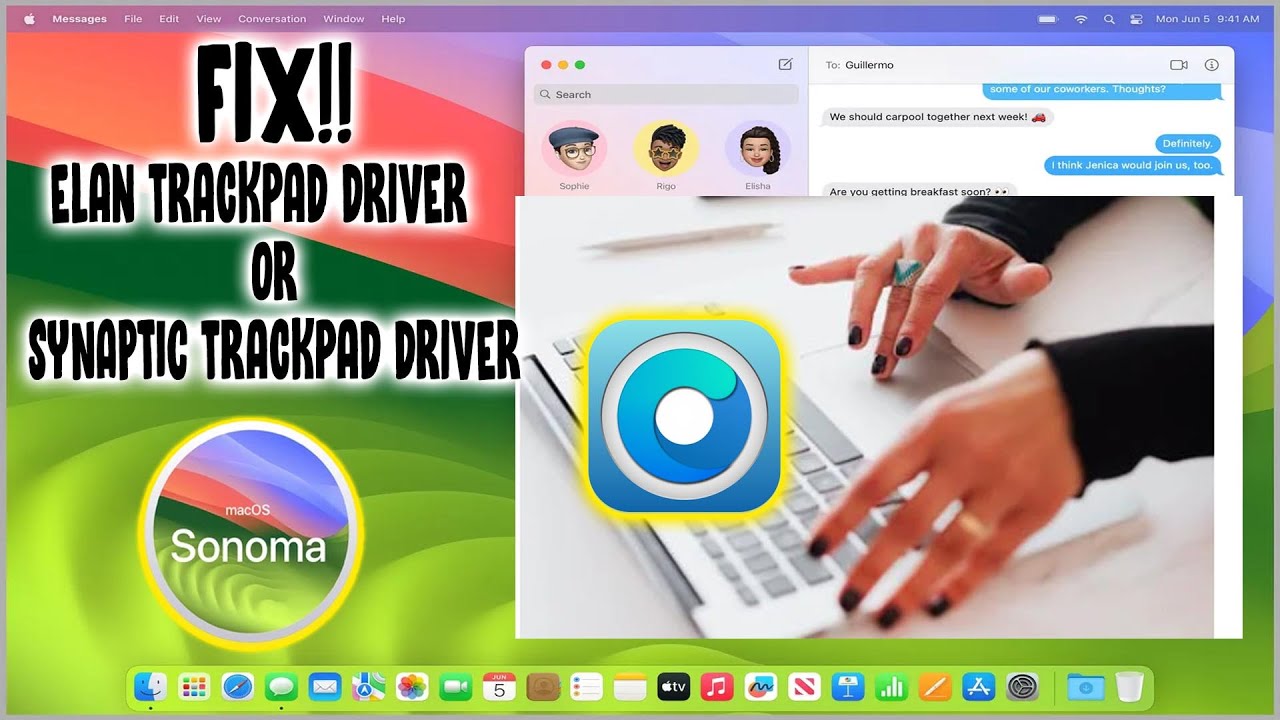Open the Contacts app in the Dock
The height and width of the screenshot is (720, 1280).
click(542, 687)
